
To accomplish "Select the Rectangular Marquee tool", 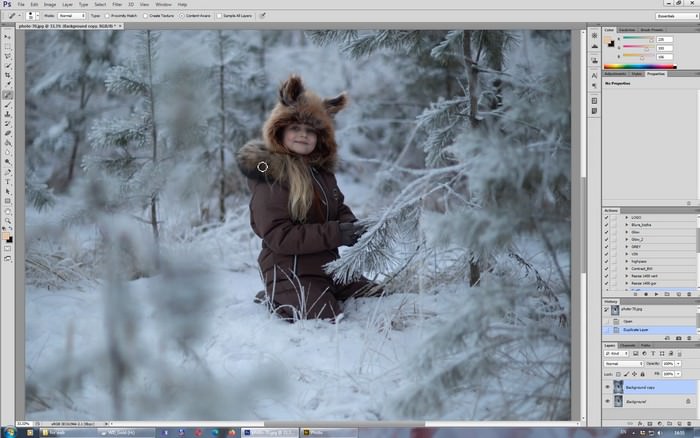I will click(x=8, y=46).
